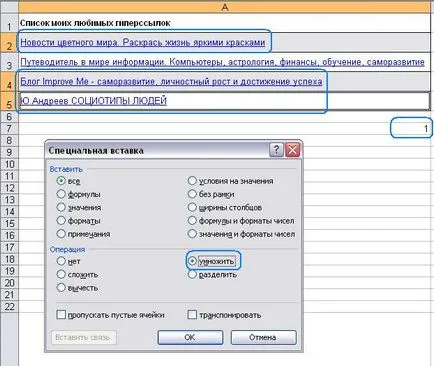Image resolution: width=434 pixels, height=366 pixels.
Task: Select row 5 header
Action: click(9, 101)
